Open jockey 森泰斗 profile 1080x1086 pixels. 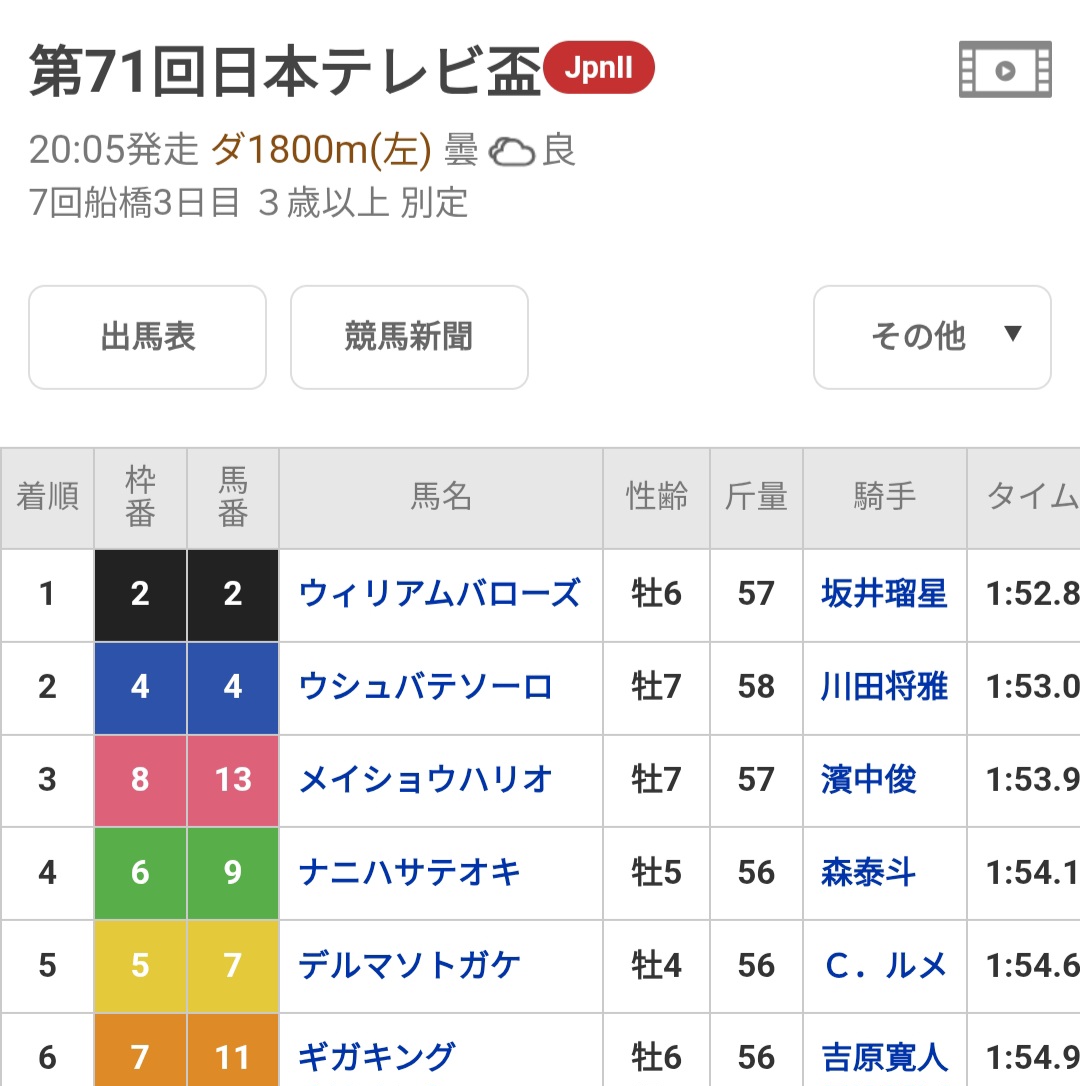(868, 873)
